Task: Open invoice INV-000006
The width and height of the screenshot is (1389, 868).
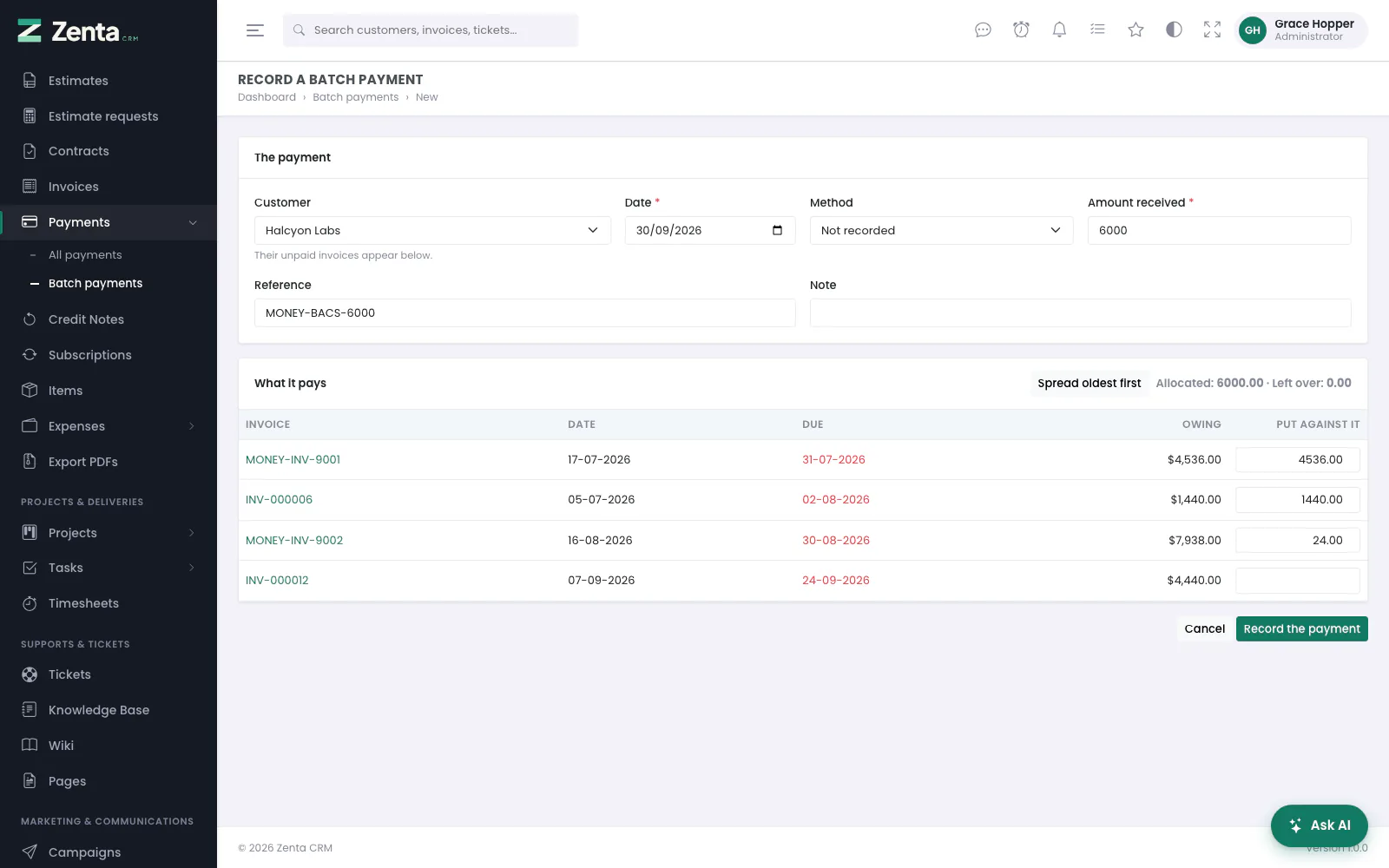Action: pos(279,500)
